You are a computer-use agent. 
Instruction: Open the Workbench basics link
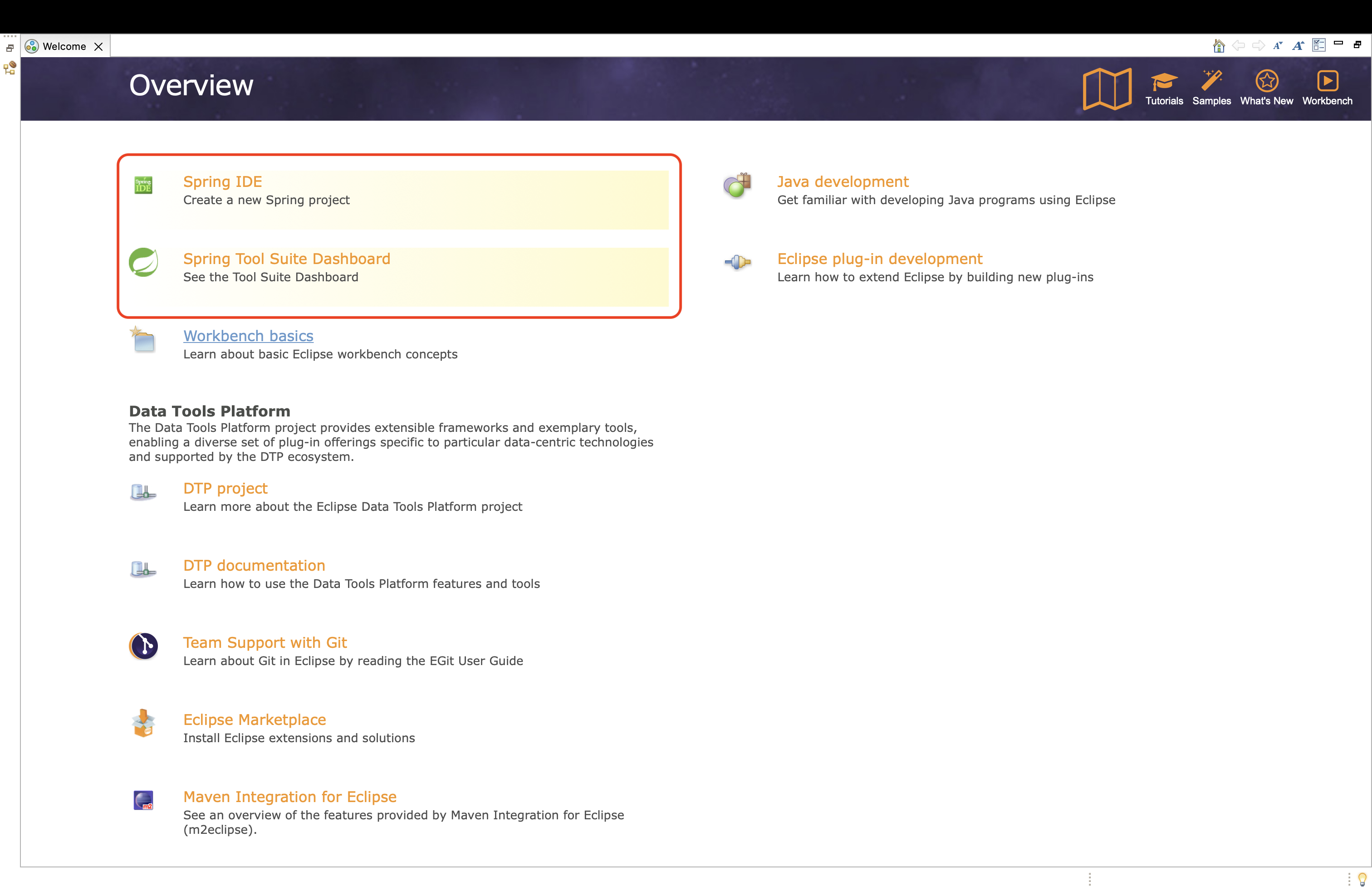(248, 335)
